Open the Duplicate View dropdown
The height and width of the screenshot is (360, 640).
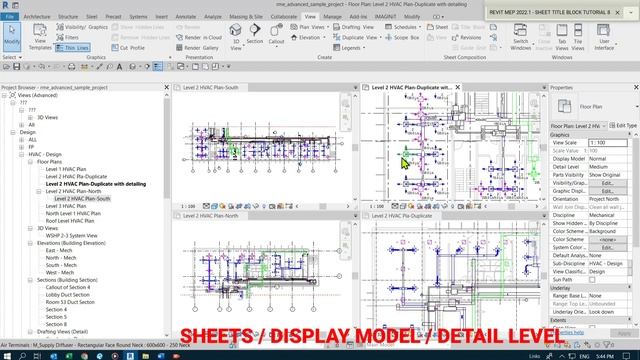pyautogui.click(x=357, y=37)
